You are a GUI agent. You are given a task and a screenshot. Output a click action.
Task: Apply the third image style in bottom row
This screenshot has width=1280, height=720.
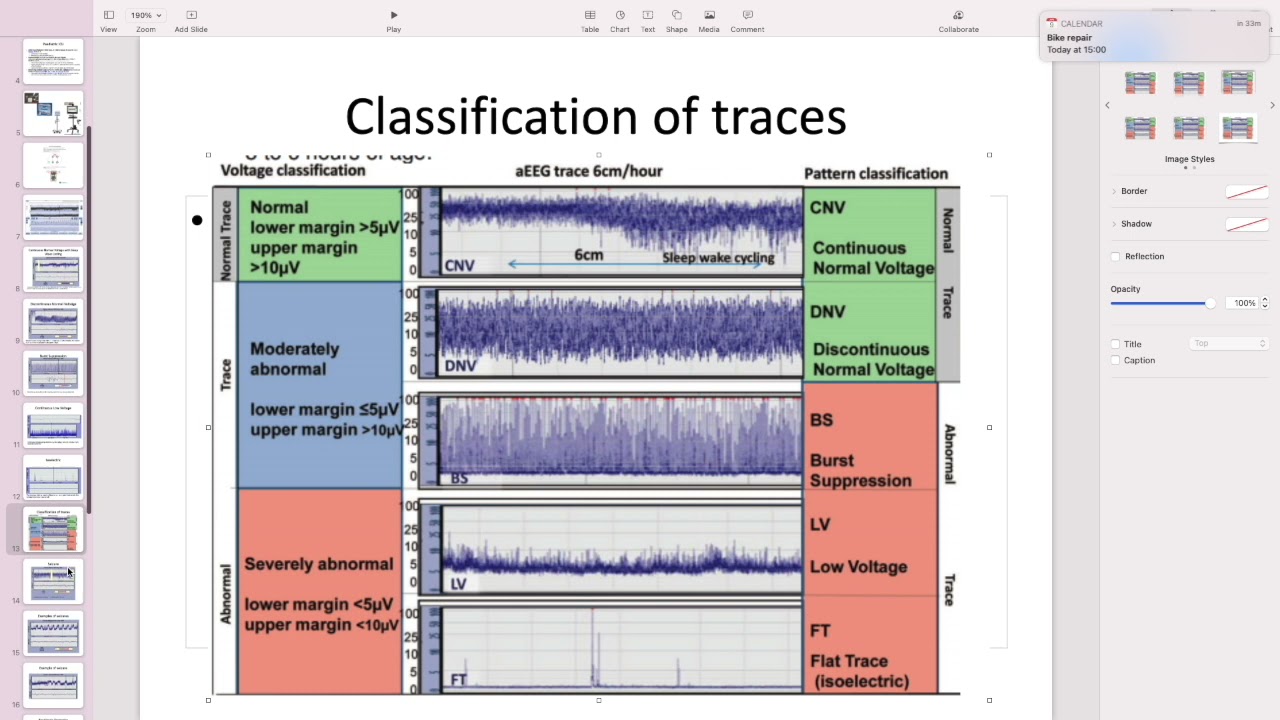click(x=1237, y=128)
